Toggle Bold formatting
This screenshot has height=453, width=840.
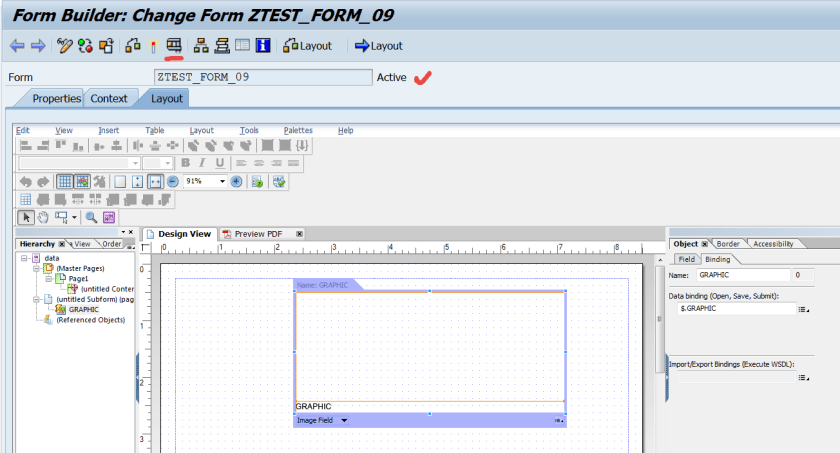coord(185,163)
